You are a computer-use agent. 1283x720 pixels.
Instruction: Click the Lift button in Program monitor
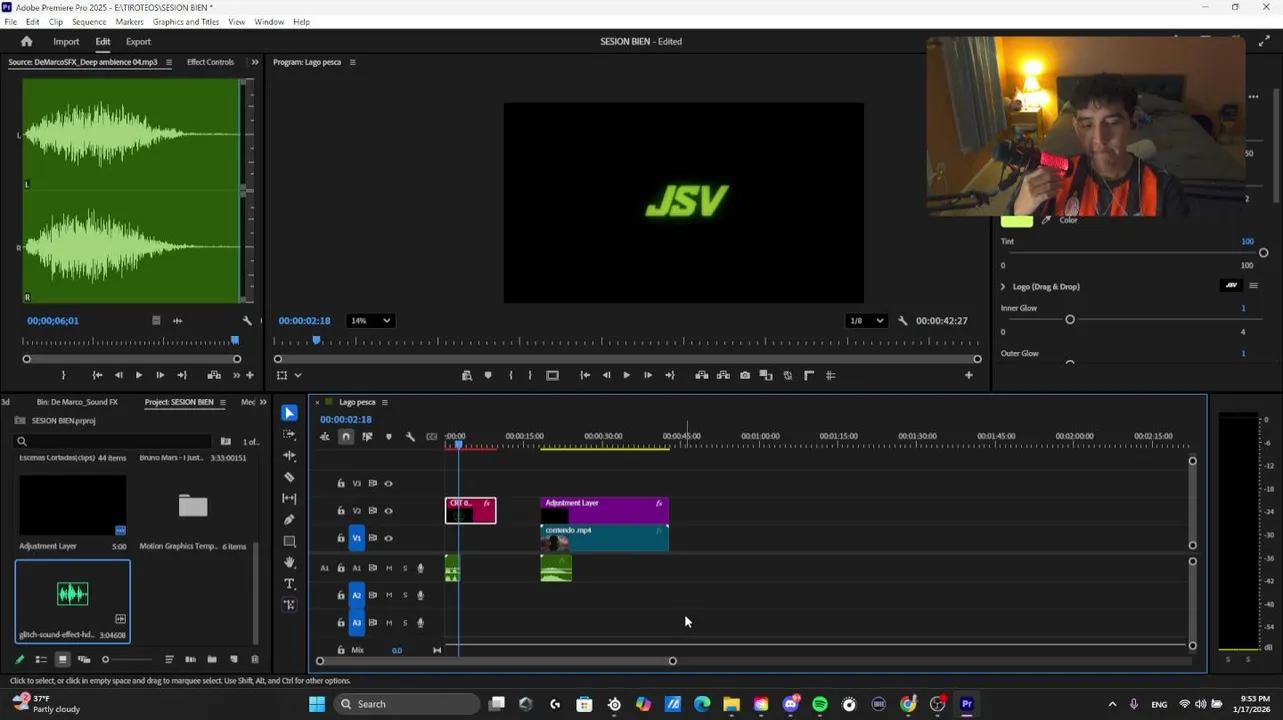coord(701,375)
